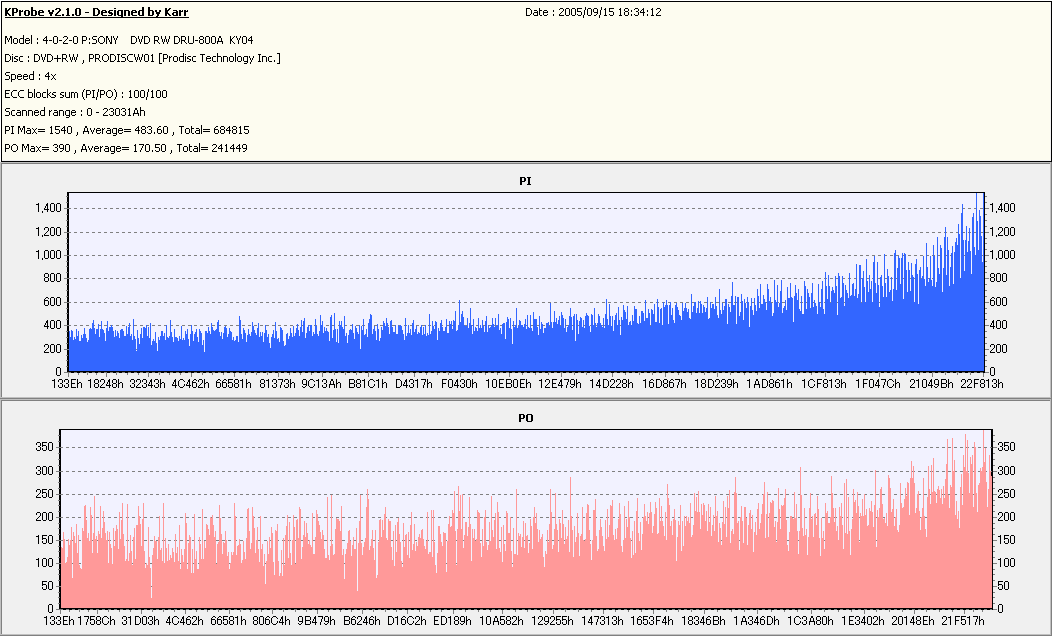Click 50 on PO chart right axis

click(1004, 586)
